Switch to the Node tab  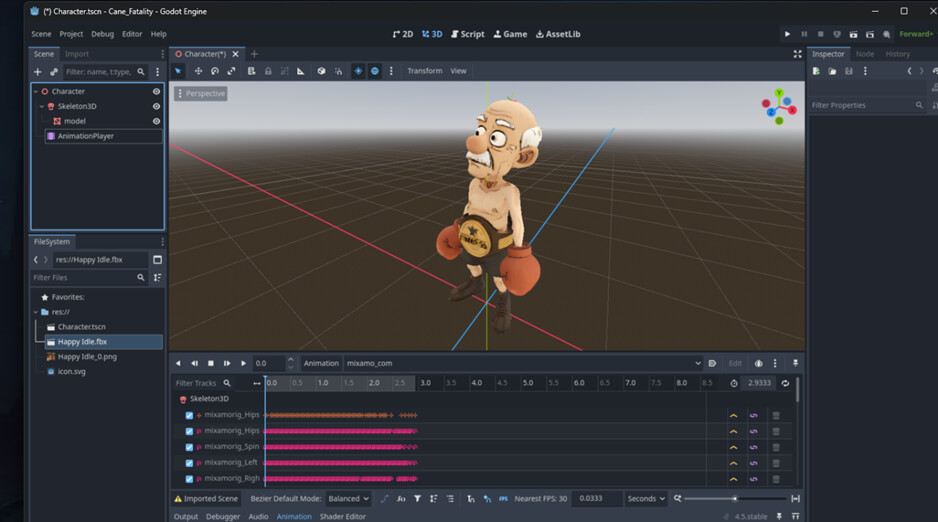(x=864, y=54)
